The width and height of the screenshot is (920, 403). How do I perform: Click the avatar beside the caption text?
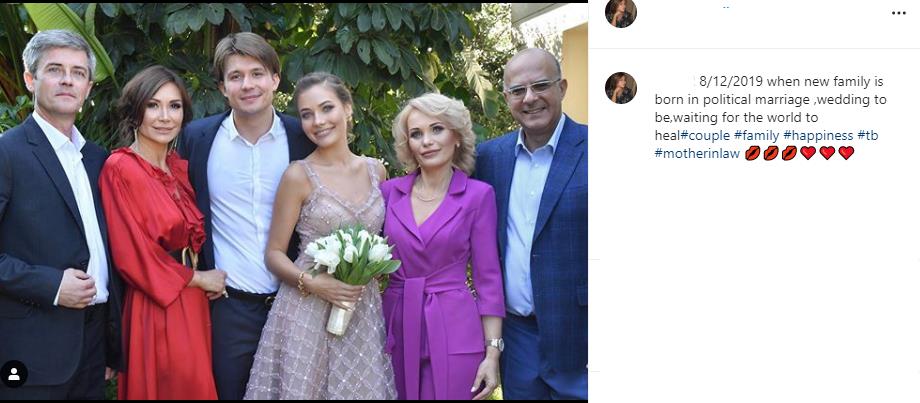coord(621,88)
